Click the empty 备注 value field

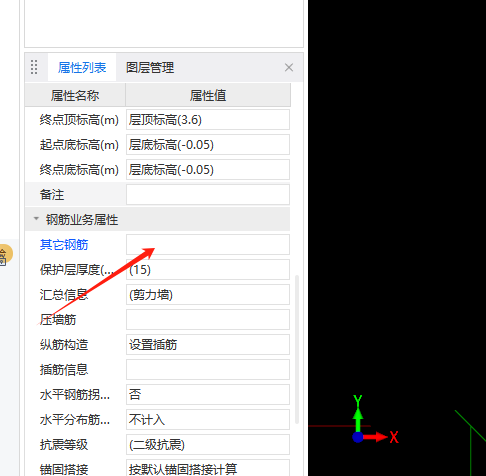[x=208, y=195]
